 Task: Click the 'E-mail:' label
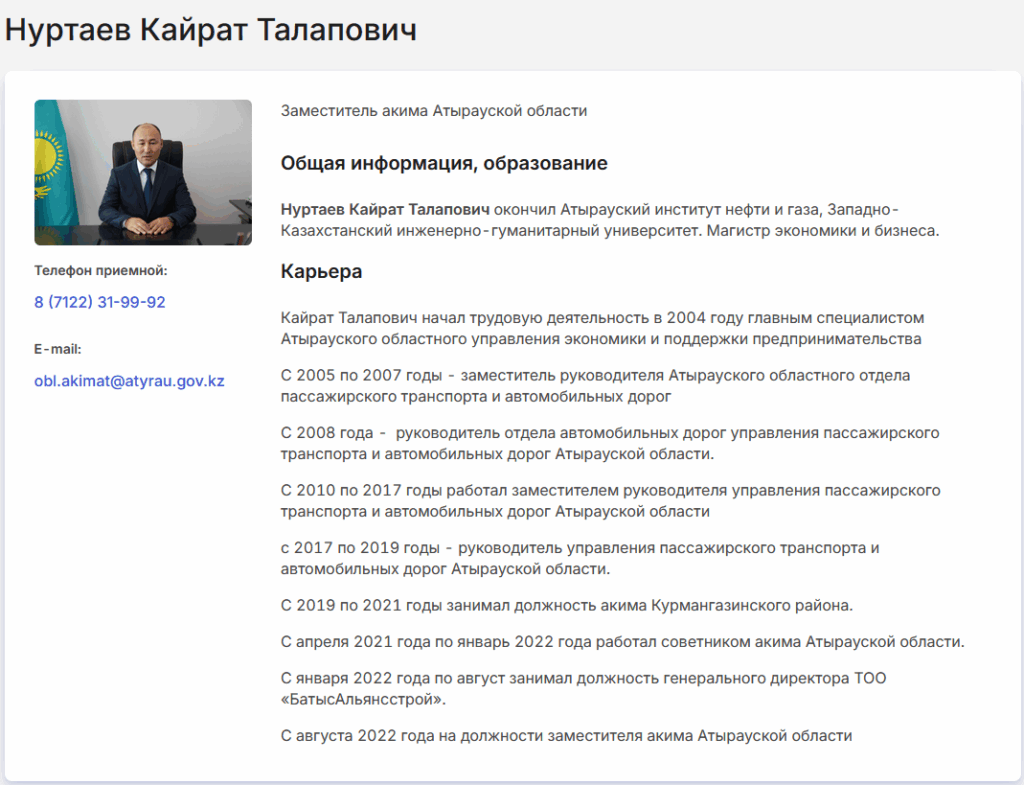coord(58,349)
